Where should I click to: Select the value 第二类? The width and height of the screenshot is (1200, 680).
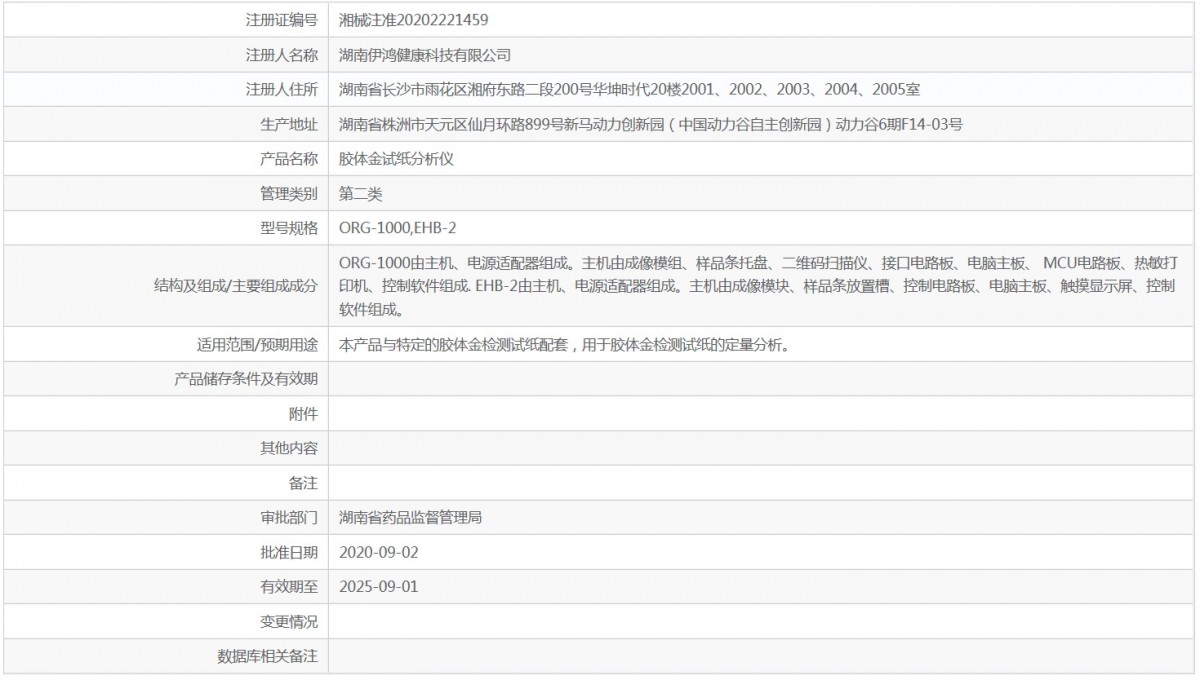361,193
